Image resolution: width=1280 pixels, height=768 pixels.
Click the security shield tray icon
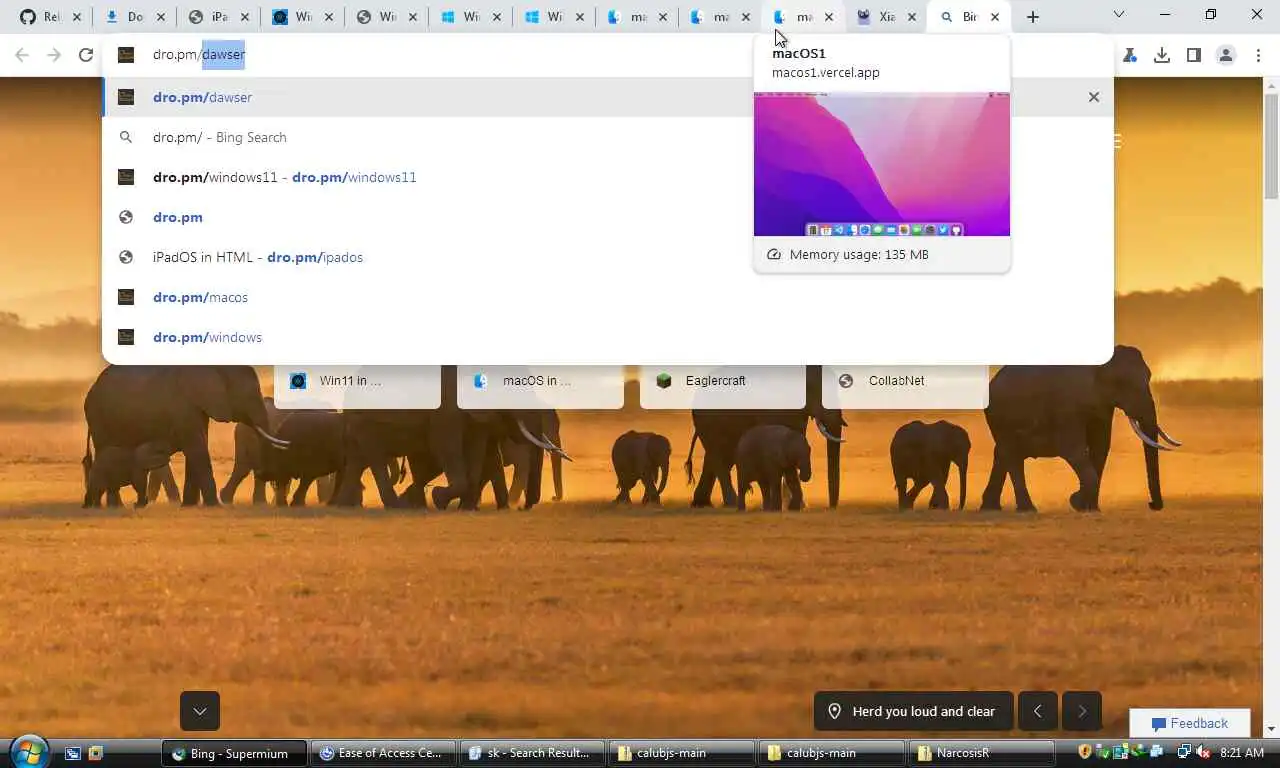(1084, 752)
